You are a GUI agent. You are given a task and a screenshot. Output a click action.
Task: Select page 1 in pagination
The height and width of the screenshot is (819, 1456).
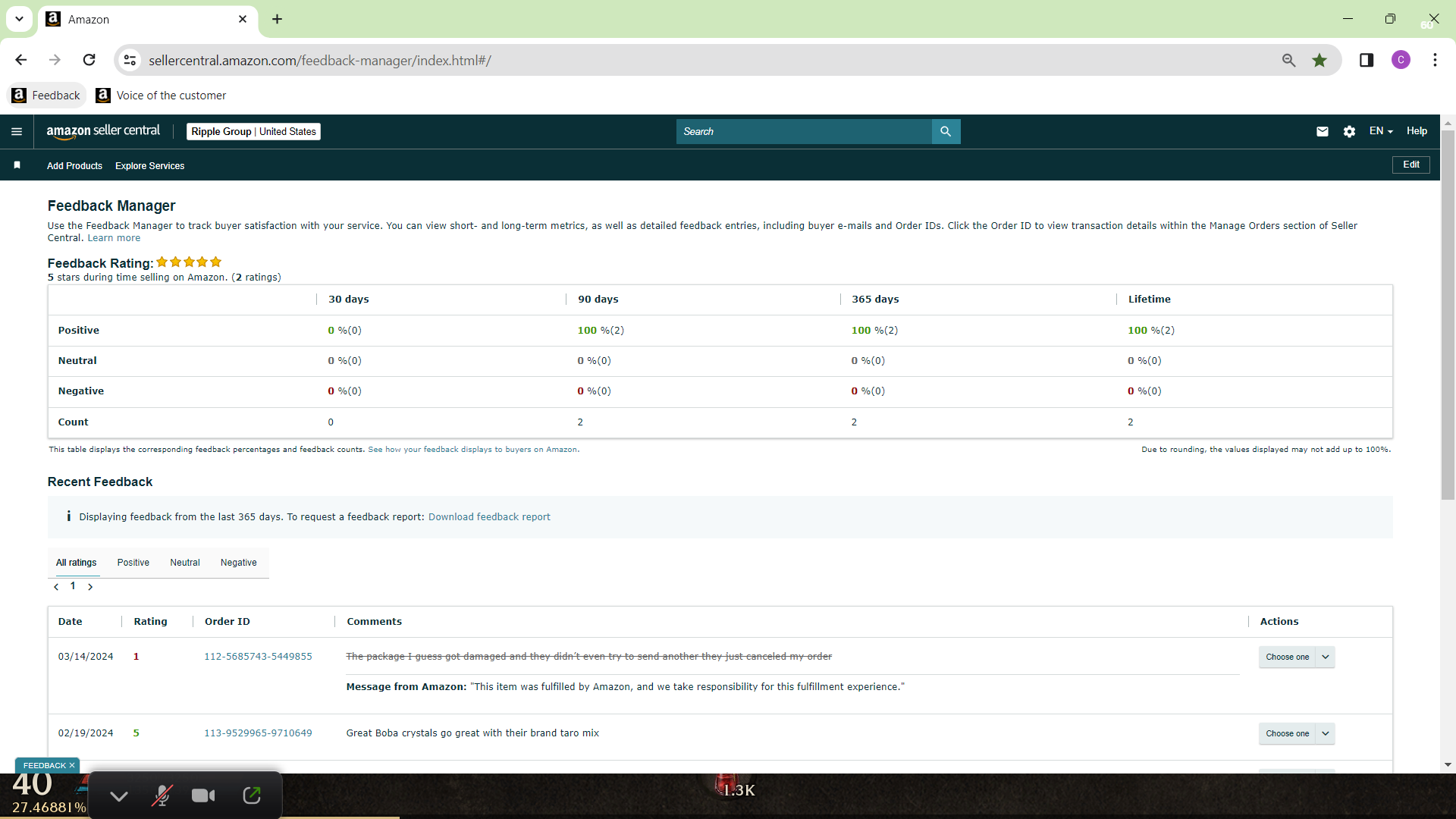click(73, 586)
